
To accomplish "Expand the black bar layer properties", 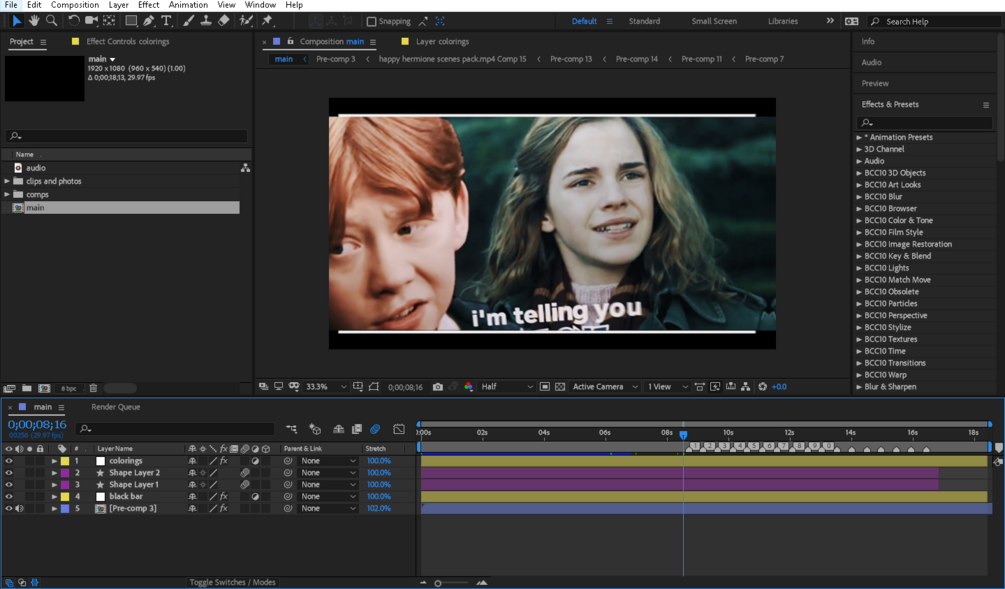I will [x=54, y=497].
